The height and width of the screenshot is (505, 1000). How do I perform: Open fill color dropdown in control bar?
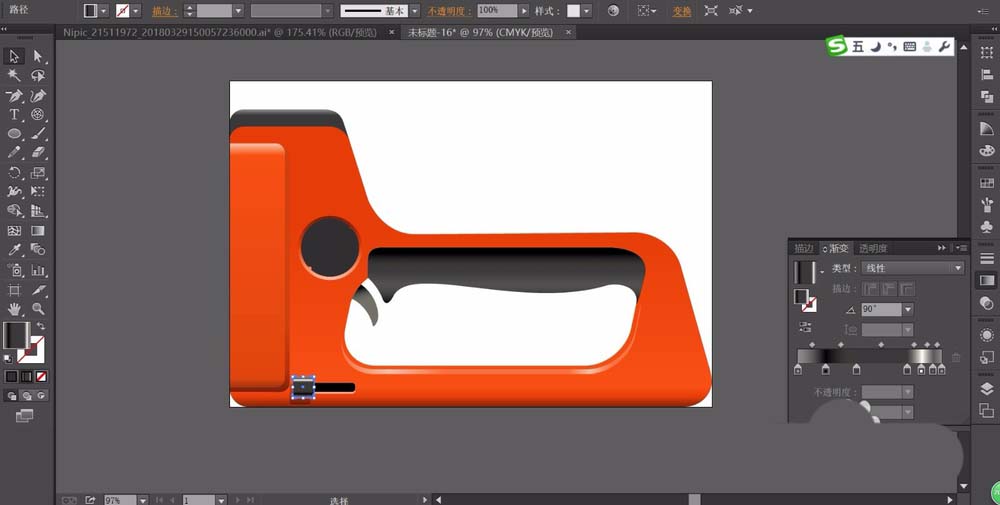tap(103, 11)
